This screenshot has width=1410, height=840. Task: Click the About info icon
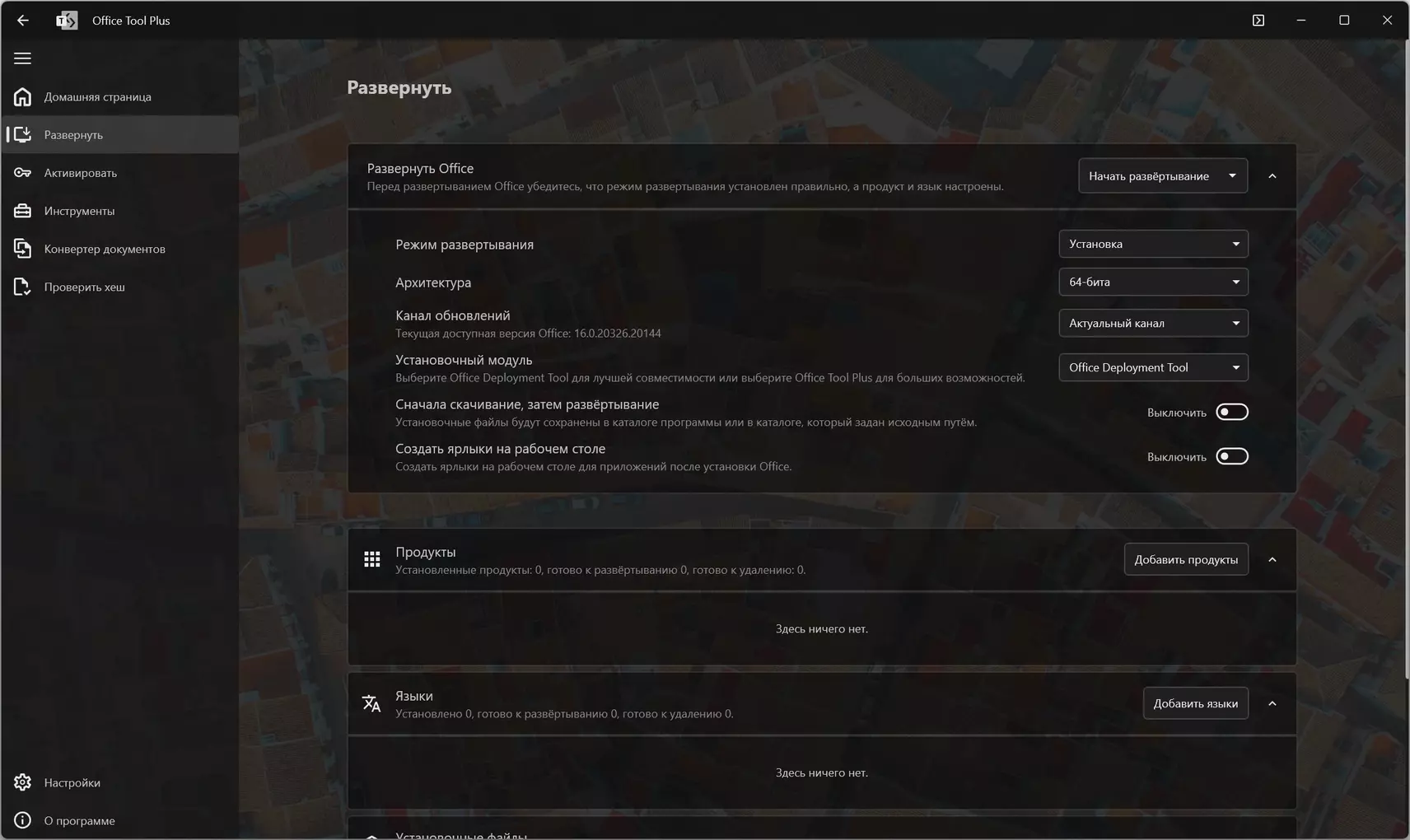click(22, 820)
